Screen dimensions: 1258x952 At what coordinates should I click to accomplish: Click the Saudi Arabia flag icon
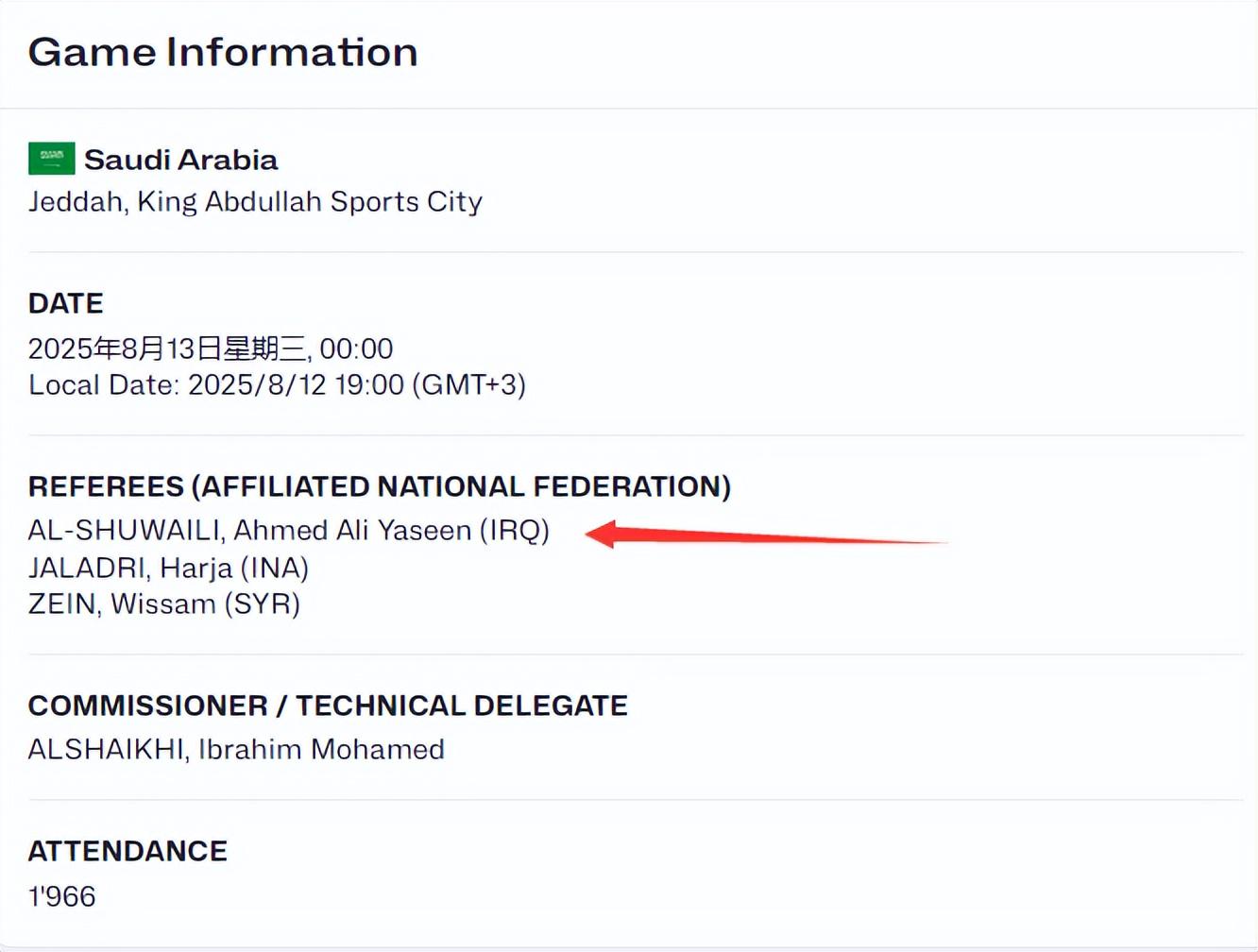point(51,159)
